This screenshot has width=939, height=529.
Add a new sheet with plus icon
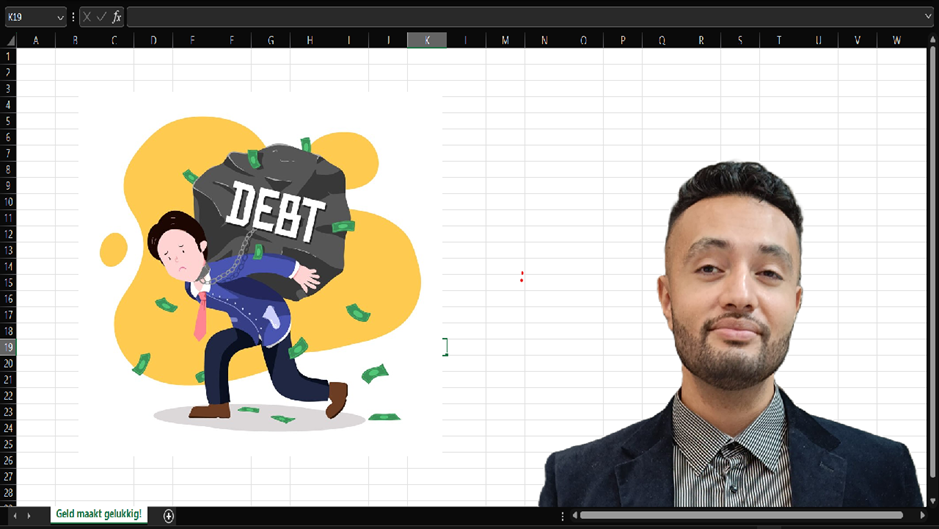(x=169, y=516)
